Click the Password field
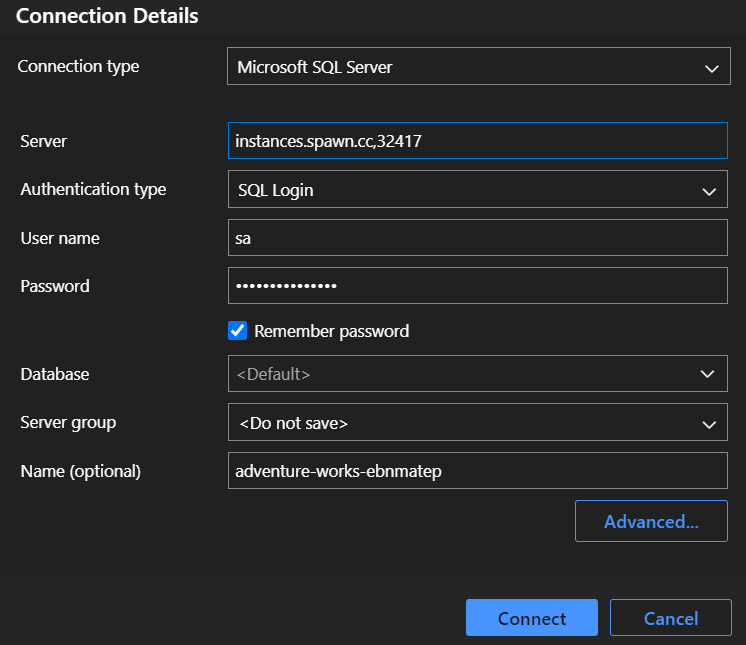 pos(478,285)
